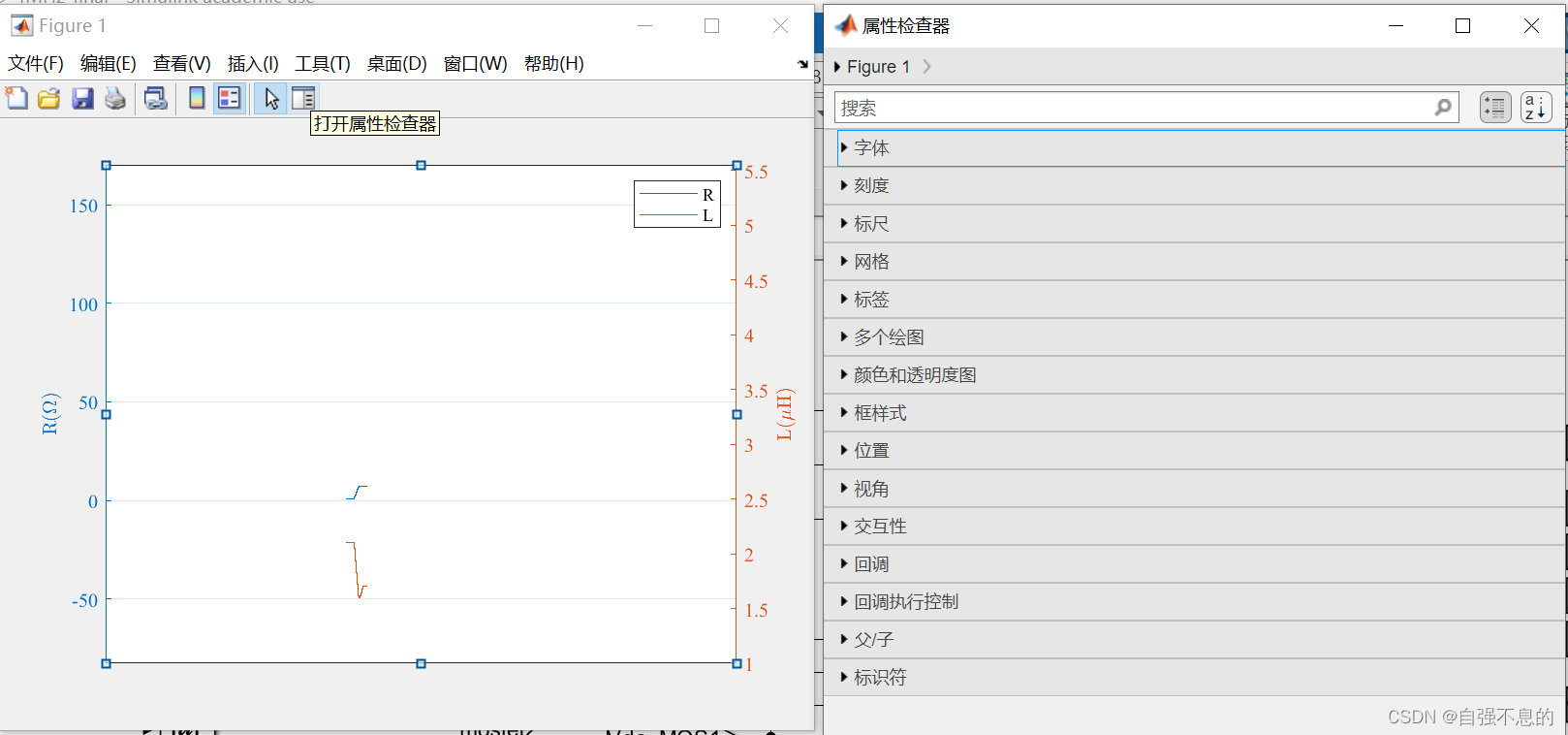The height and width of the screenshot is (735, 1568).
Task: Sort properties alphabetically with a-z icon
Action: click(x=1536, y=107)
